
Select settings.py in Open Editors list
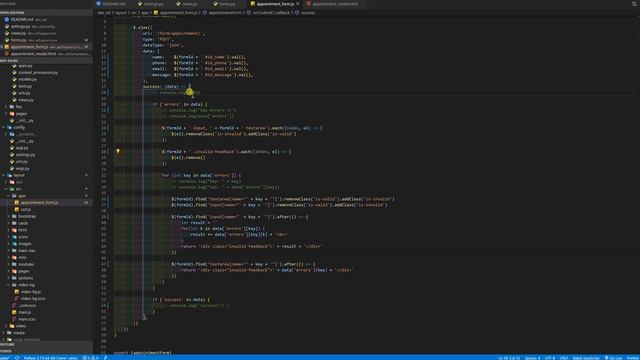coord(46,26)
